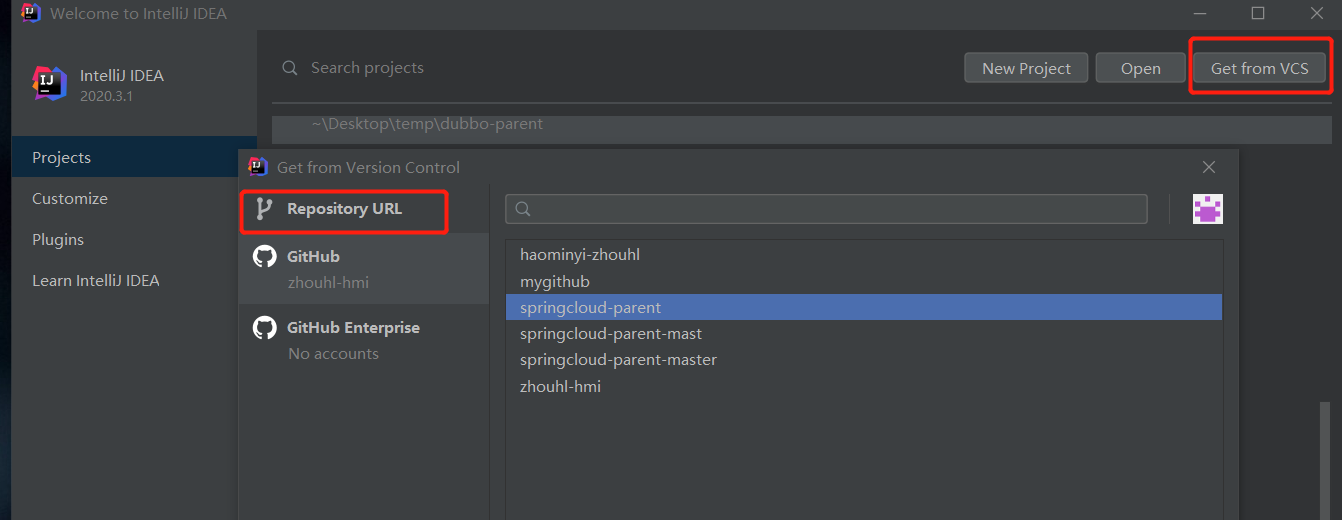The image size is (1342, 520).
Task: Select the springcloud-parent-master repository
Action: tap(618, 360)
